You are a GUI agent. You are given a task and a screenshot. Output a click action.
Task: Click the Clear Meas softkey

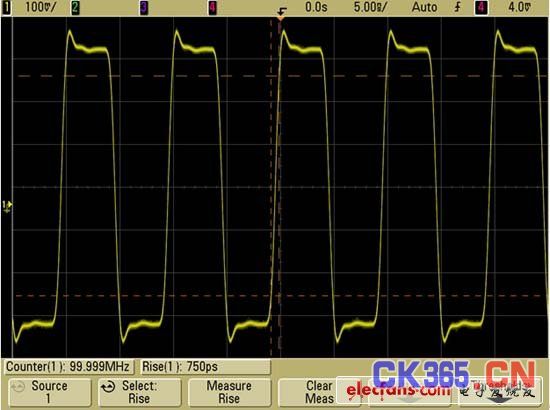(319, 392)
